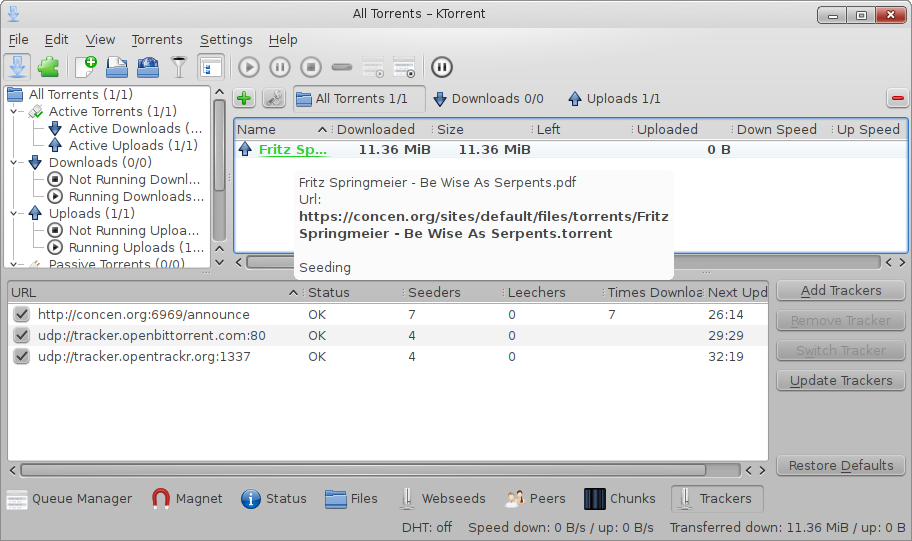912x541 pixels.
Task: Click the Torrents activity download icon
Action: click(17, 67)
